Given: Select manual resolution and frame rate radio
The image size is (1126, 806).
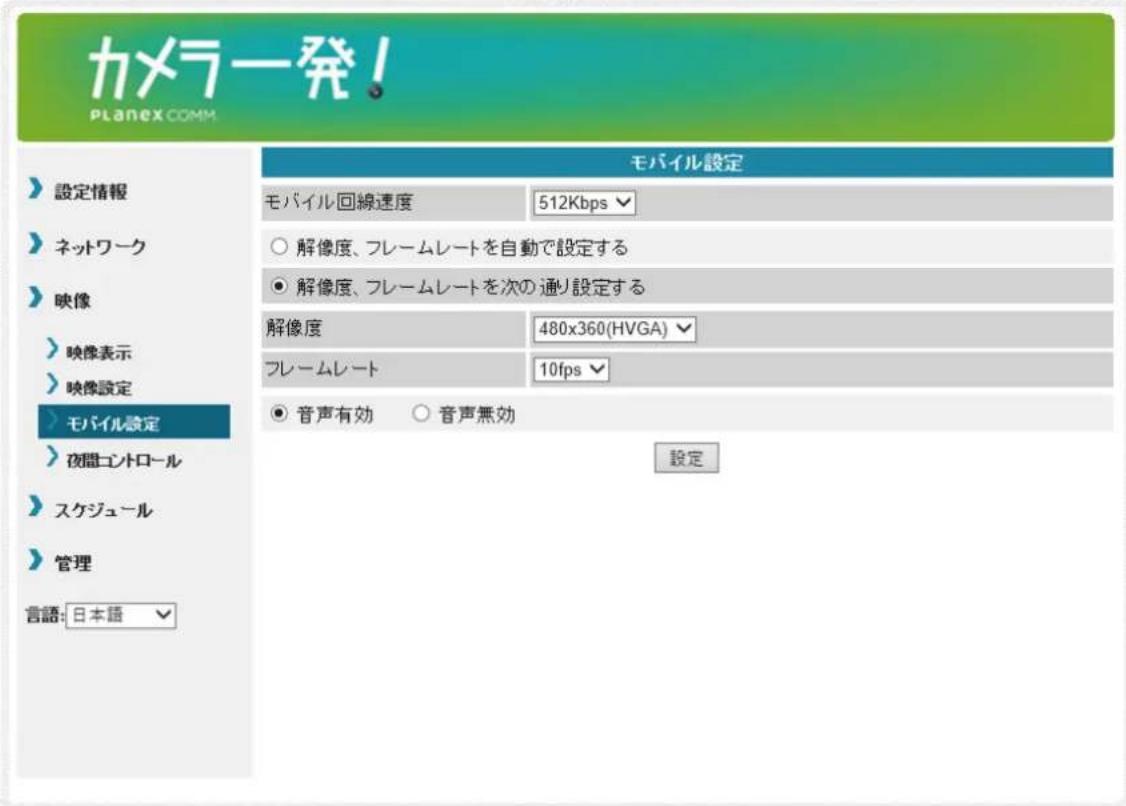Looking at the screenshot, I should pyautogui.click(x=279, y=287).
